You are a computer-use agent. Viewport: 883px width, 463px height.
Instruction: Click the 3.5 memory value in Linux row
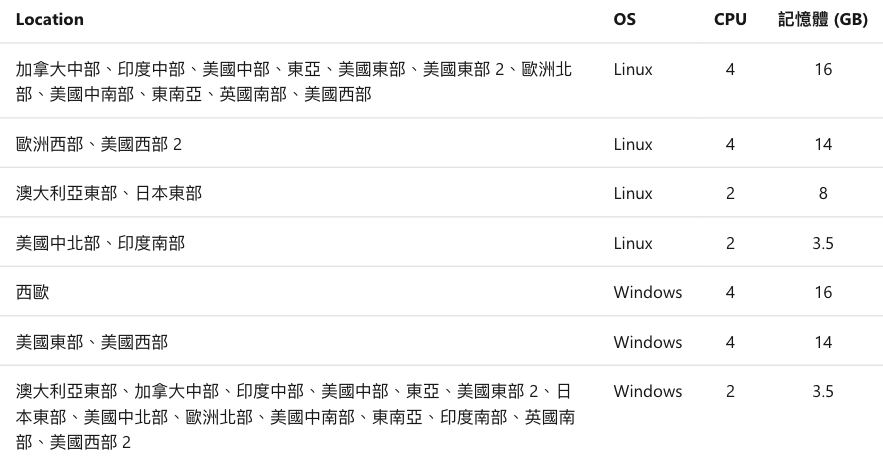click(823, 243)
